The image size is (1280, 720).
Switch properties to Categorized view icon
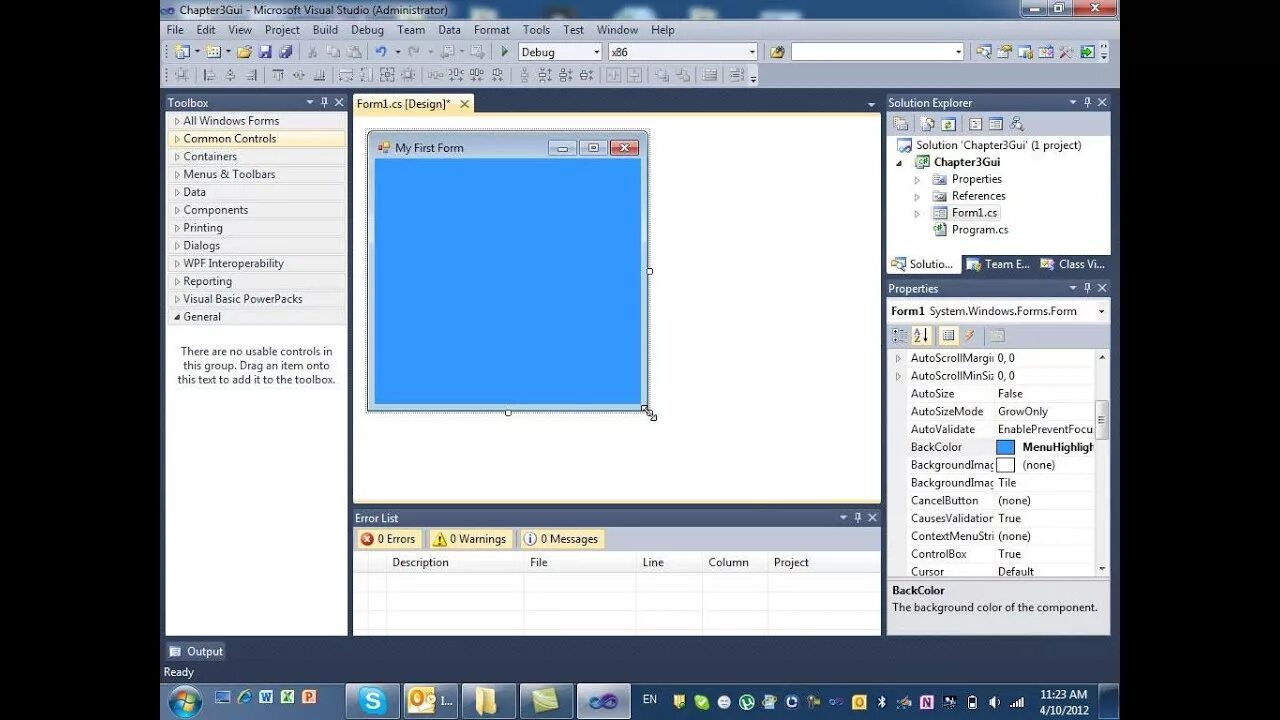tap(900, 336)
